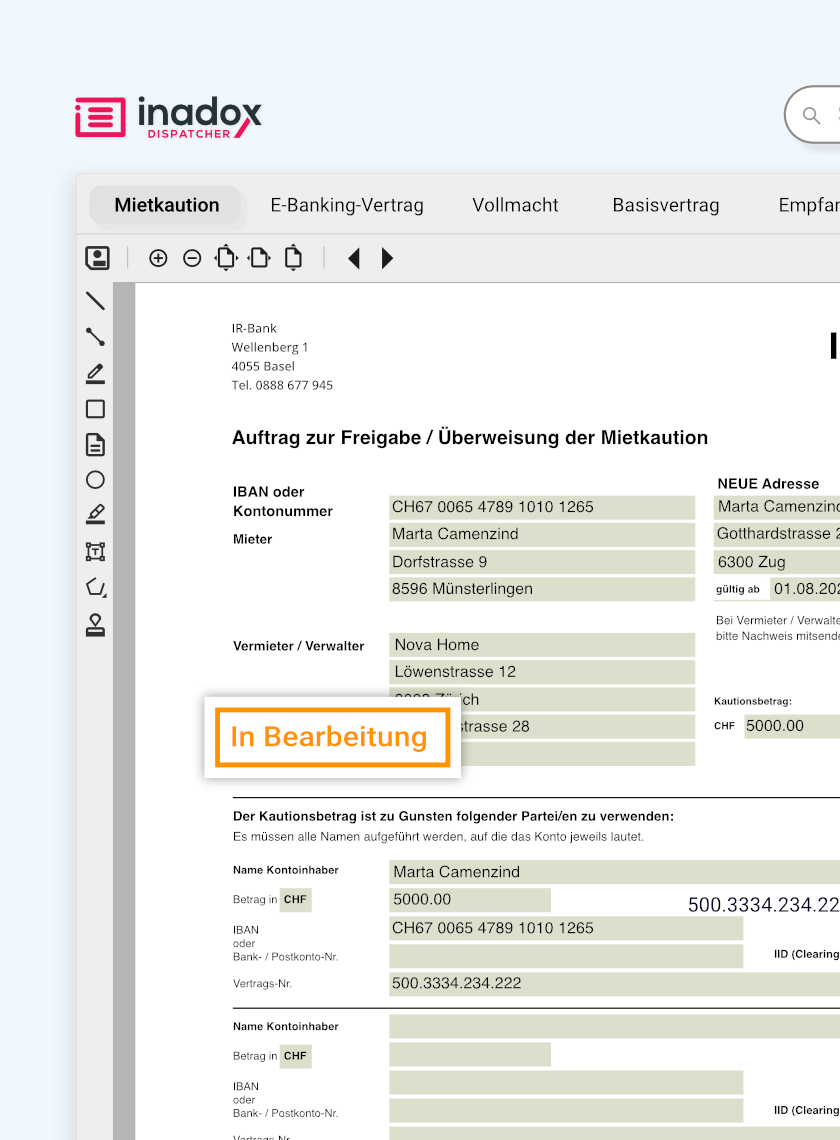Click the IR-Bank sender name
The width and height of the screenshot is (840, 1140).
pyautogui.click(x=254, y=329)
